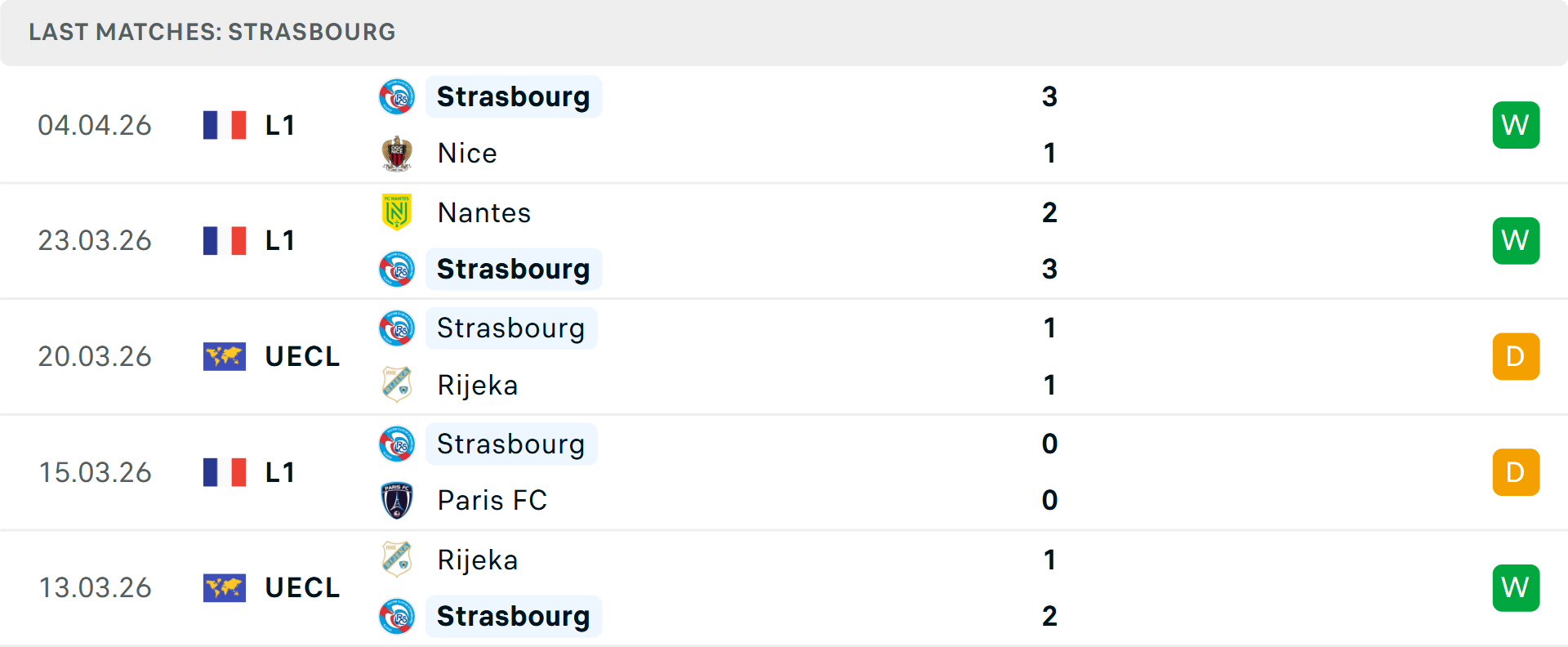Click the UECL globe icon on the bottom row
The width and height of the screenshot is (1568, 647).
[225, 587]
